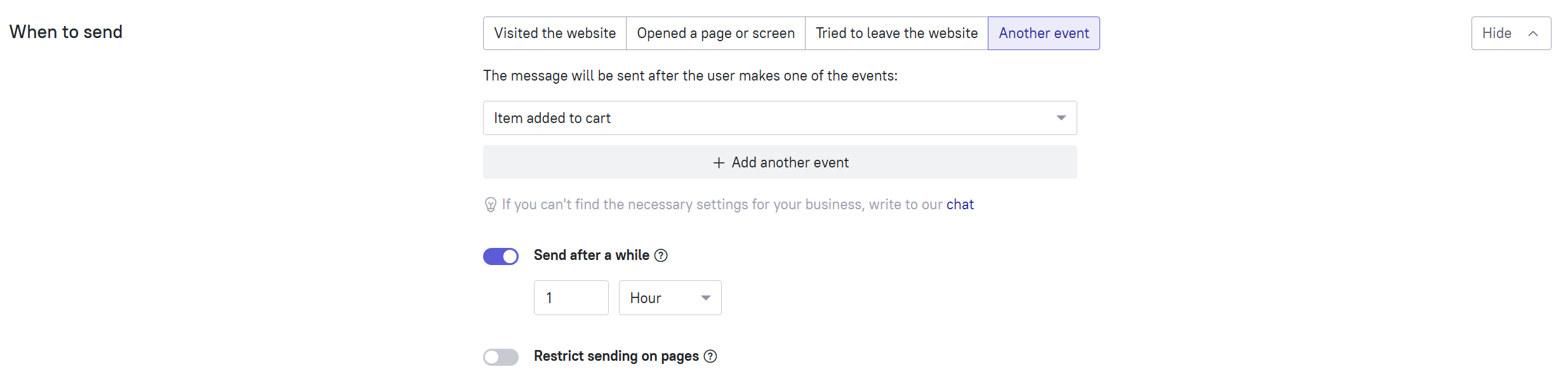1568x376 pixels.
Task: Select the Visited the website tab
Action: 555,33
